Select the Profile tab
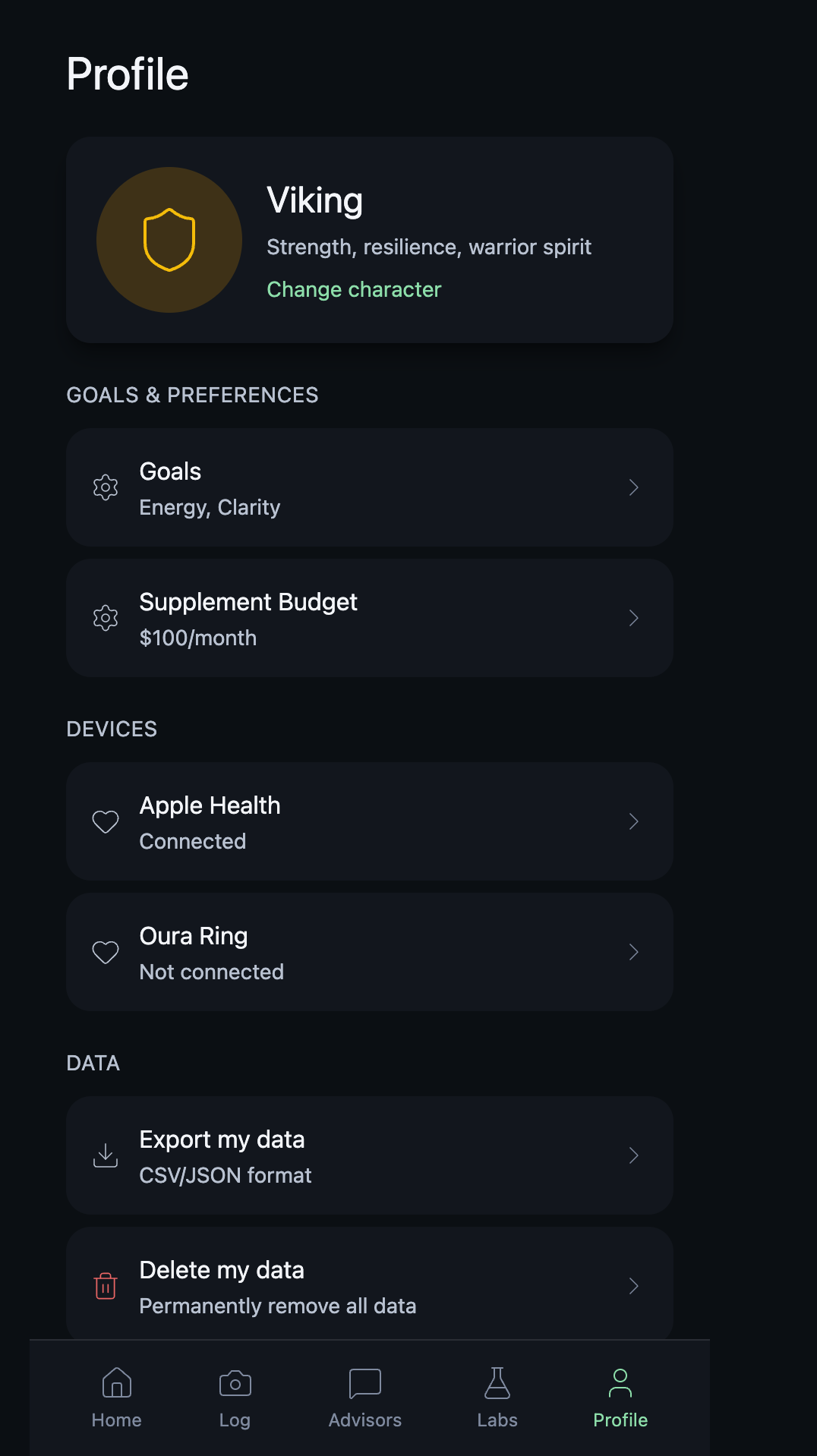 [620, 1398]
